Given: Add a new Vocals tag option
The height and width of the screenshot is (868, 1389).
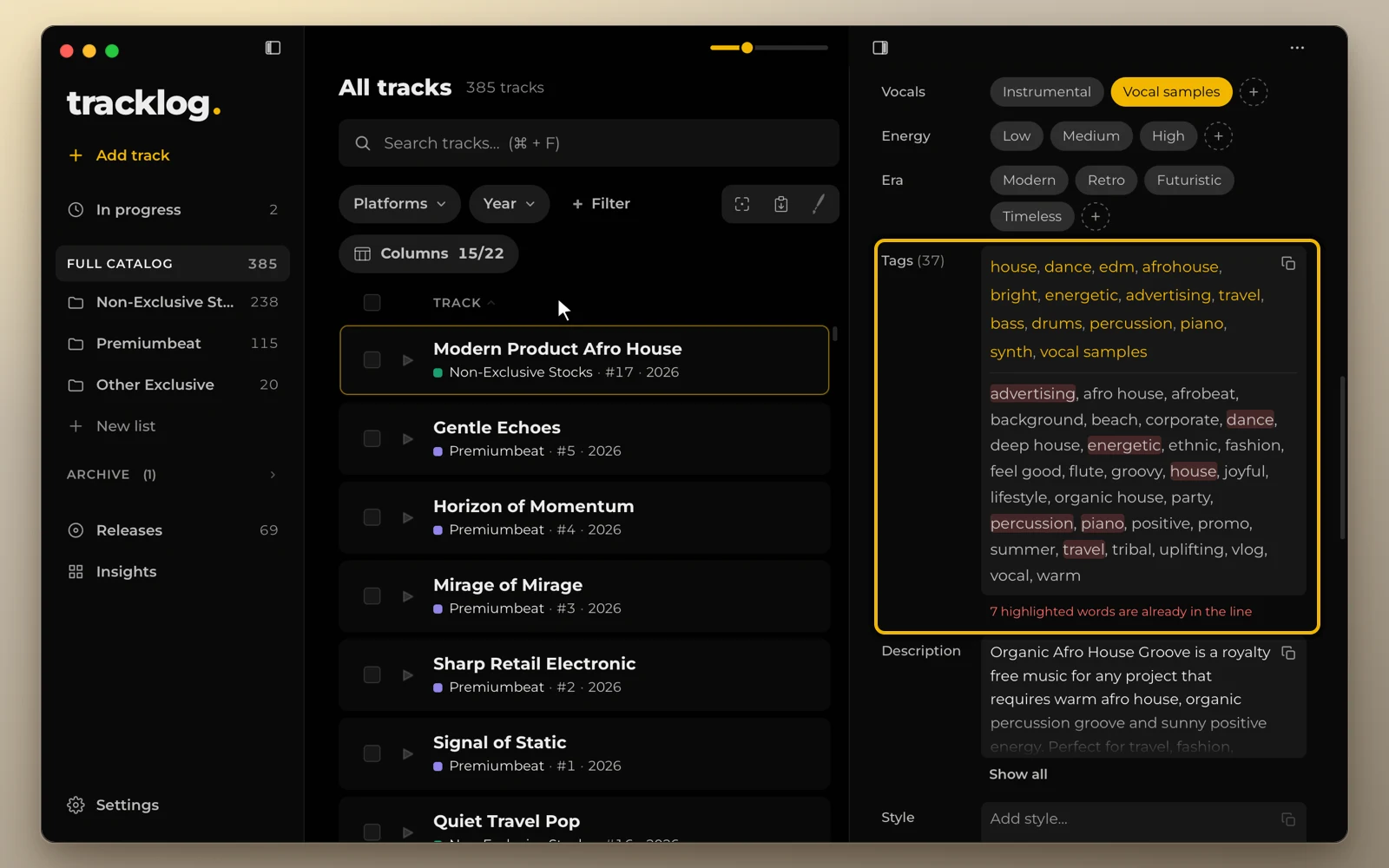Looking at the screenshot, I should 1254,92.
